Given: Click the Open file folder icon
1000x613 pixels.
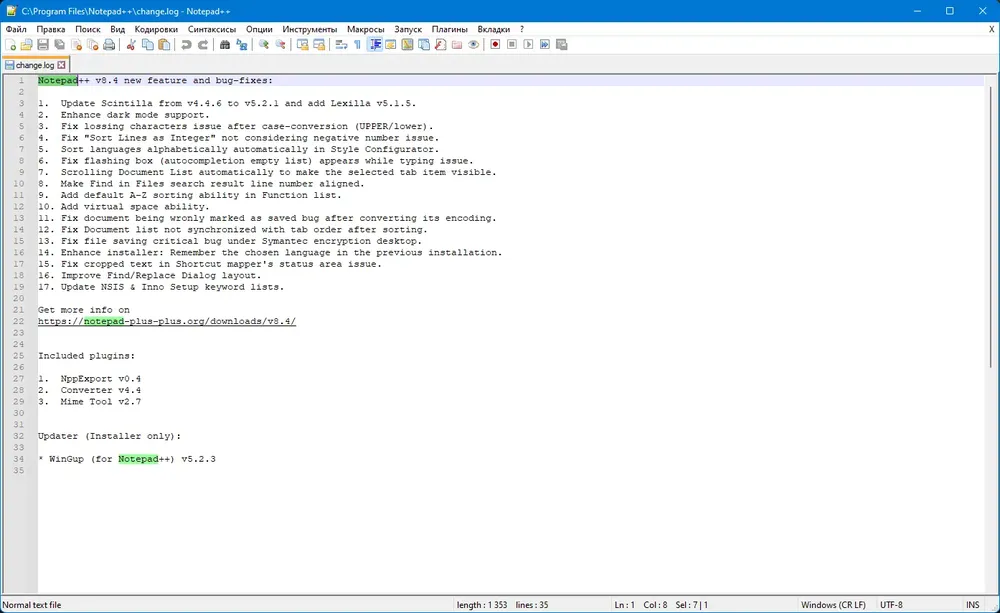Looking at the screenshot, I should [x=27, y=45].
